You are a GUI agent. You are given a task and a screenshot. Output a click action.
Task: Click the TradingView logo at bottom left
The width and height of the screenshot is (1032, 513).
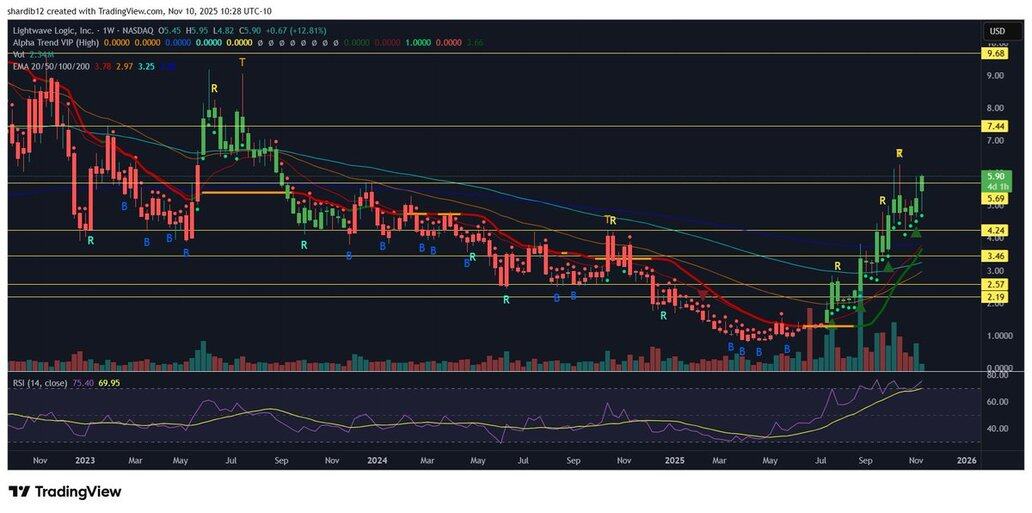pos(65,491)
